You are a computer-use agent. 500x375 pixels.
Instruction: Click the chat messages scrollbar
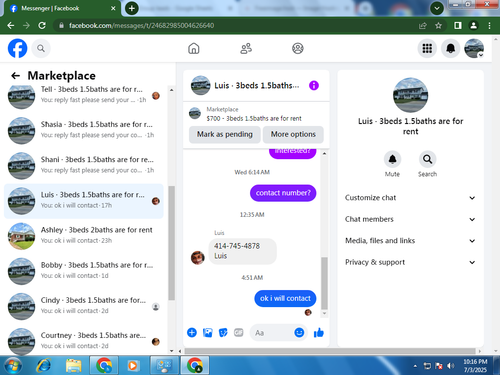click(324, 283)
